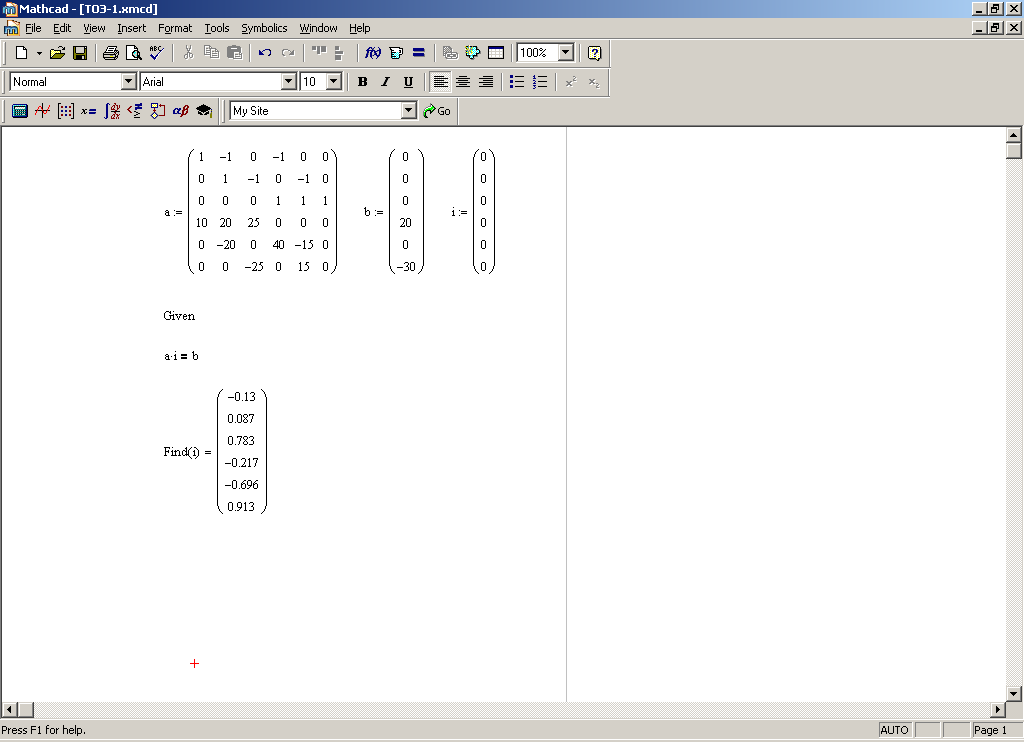Click the Insert data table icon

[496, 53]
